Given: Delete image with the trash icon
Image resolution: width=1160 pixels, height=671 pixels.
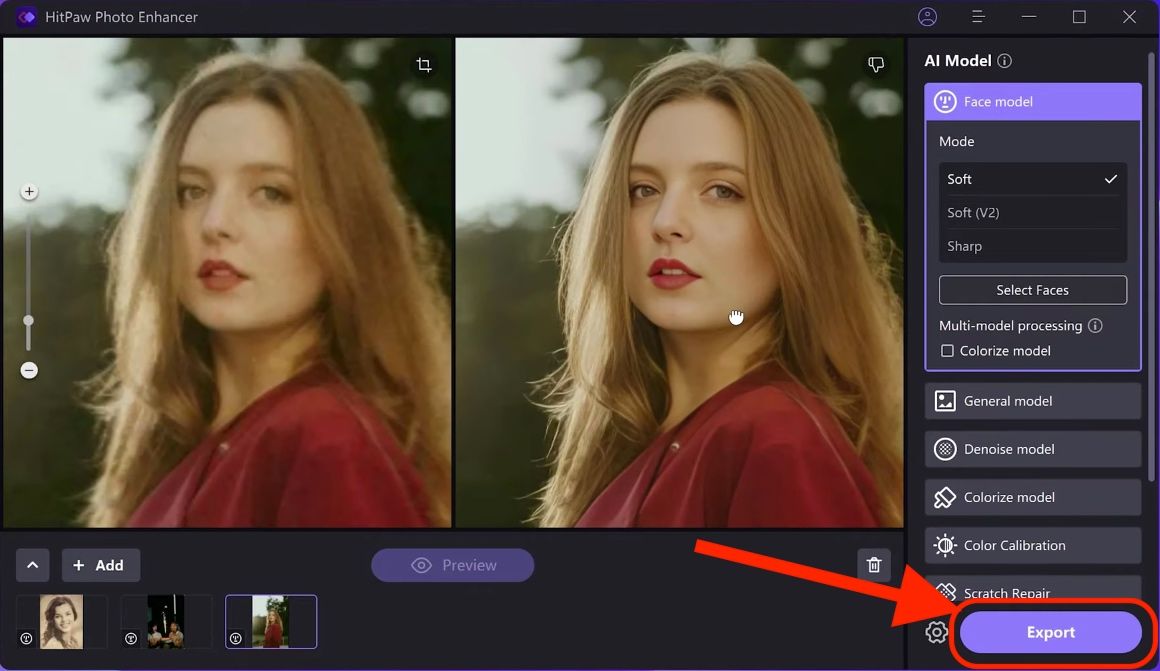Looking at the screenshot, I should (873, 565).
